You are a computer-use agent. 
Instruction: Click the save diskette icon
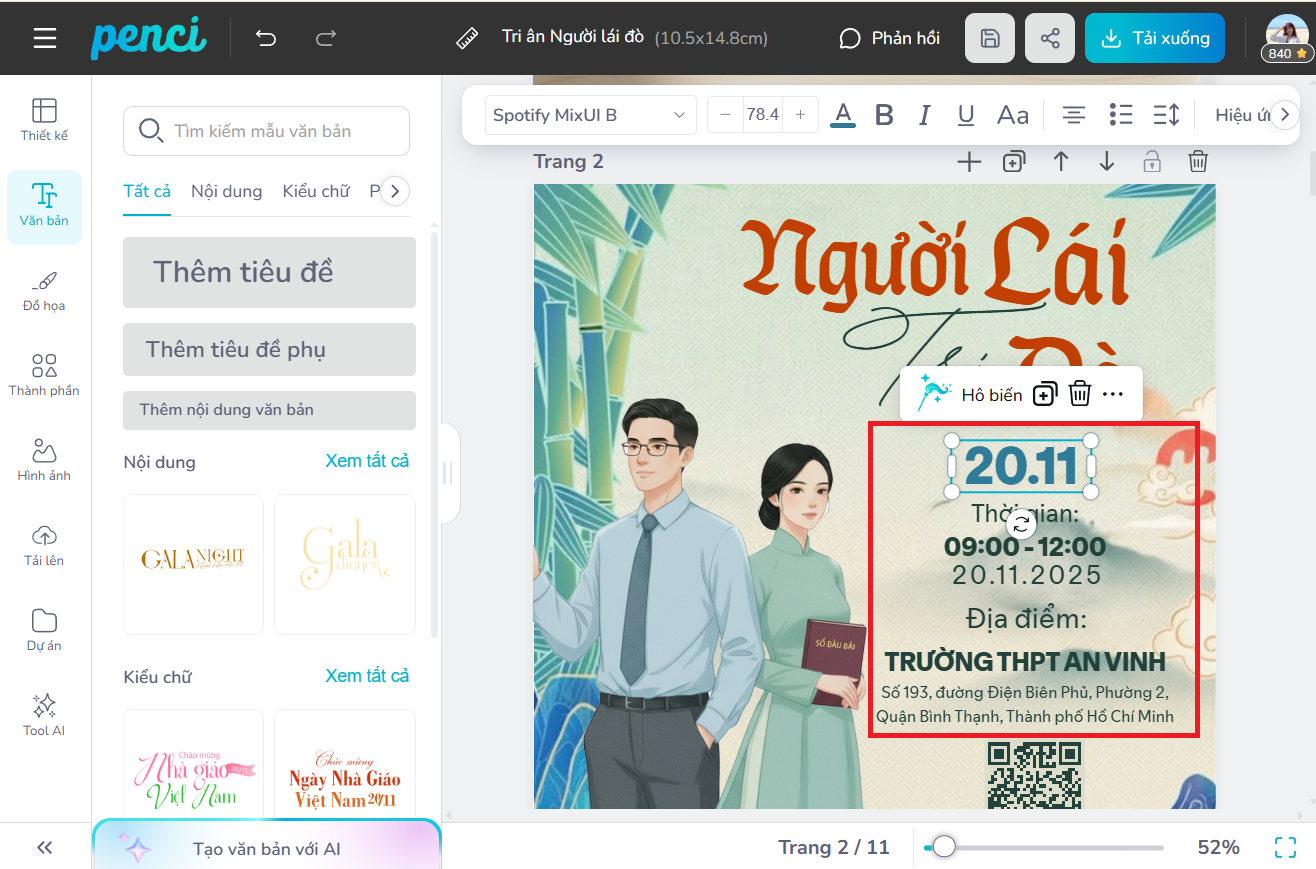(x=989, y=39)
